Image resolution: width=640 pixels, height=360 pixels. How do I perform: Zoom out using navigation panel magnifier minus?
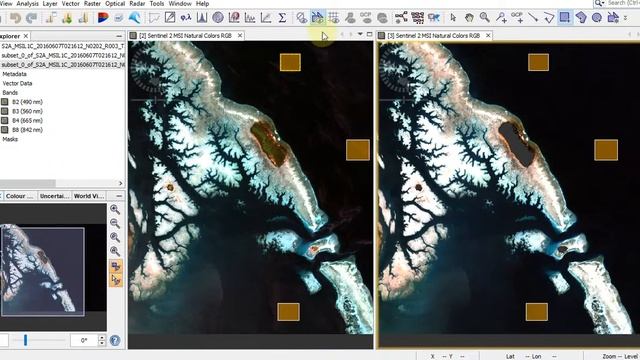115,223
